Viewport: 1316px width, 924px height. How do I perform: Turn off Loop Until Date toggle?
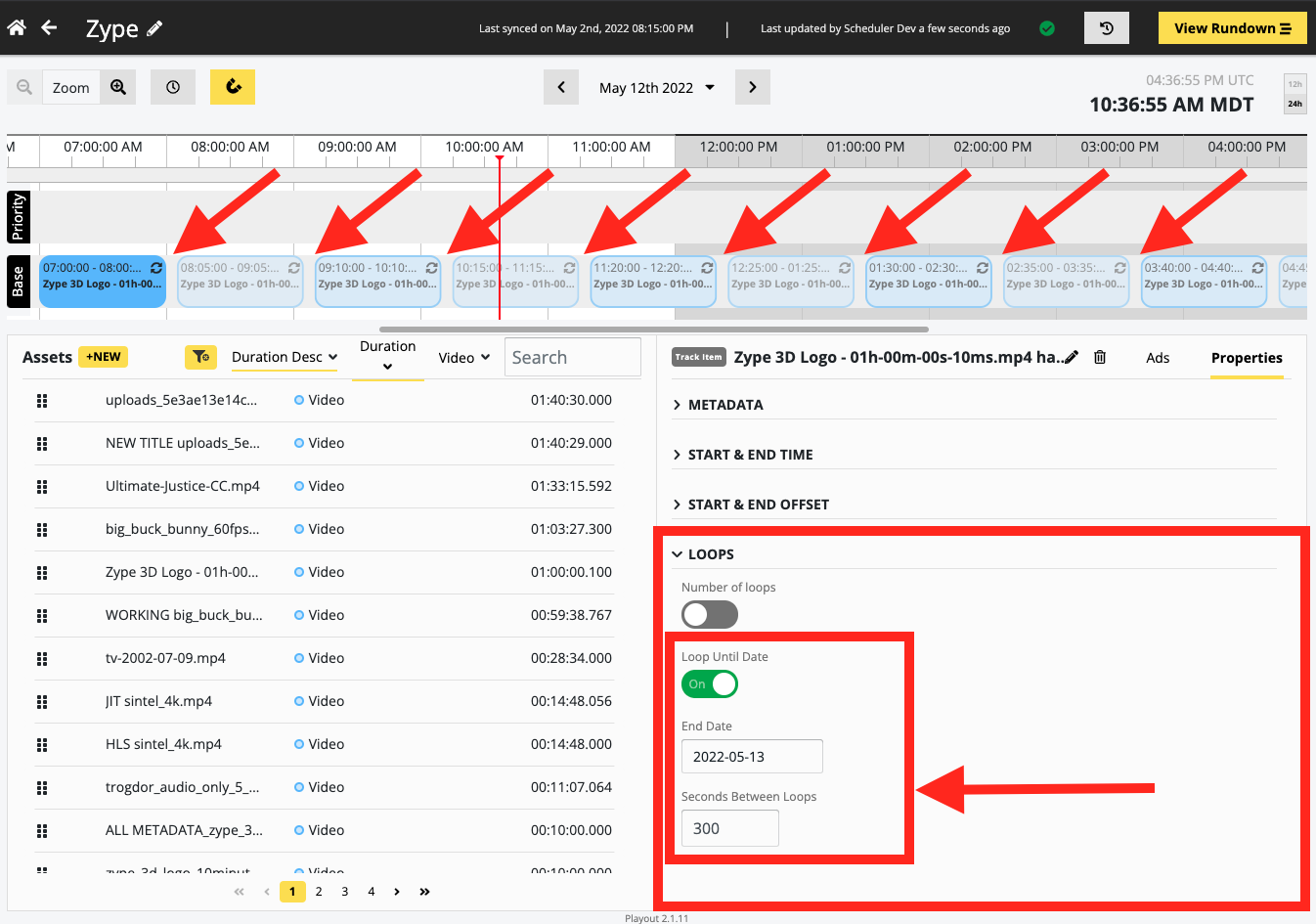pos(710,683)
